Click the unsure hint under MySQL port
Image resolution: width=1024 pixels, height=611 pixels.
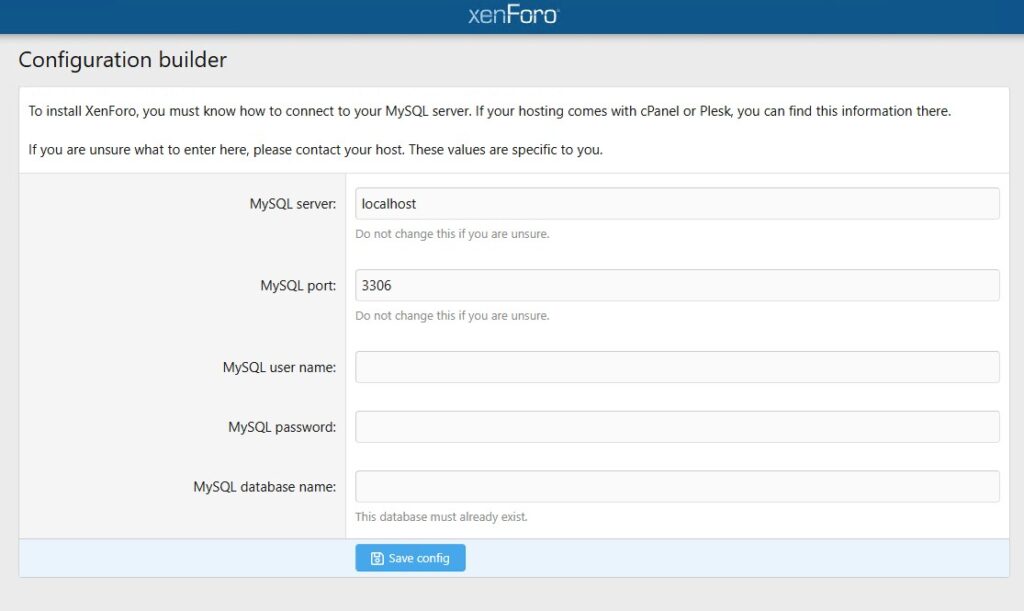tap(452, 316)
